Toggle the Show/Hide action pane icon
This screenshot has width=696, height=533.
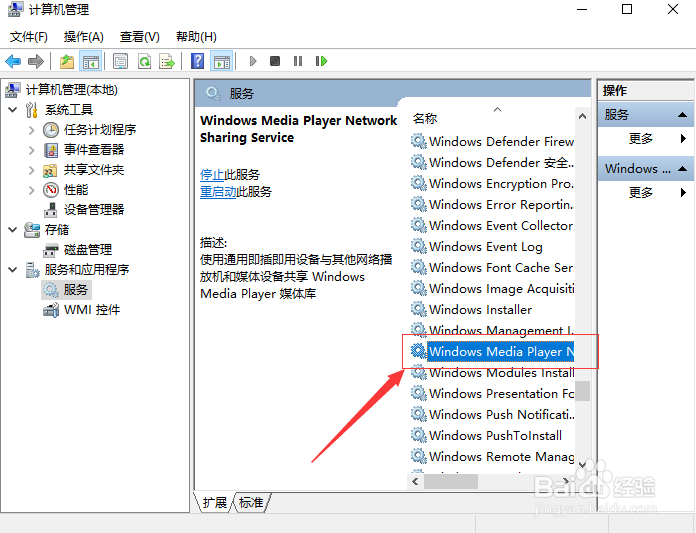pos(221,61)
